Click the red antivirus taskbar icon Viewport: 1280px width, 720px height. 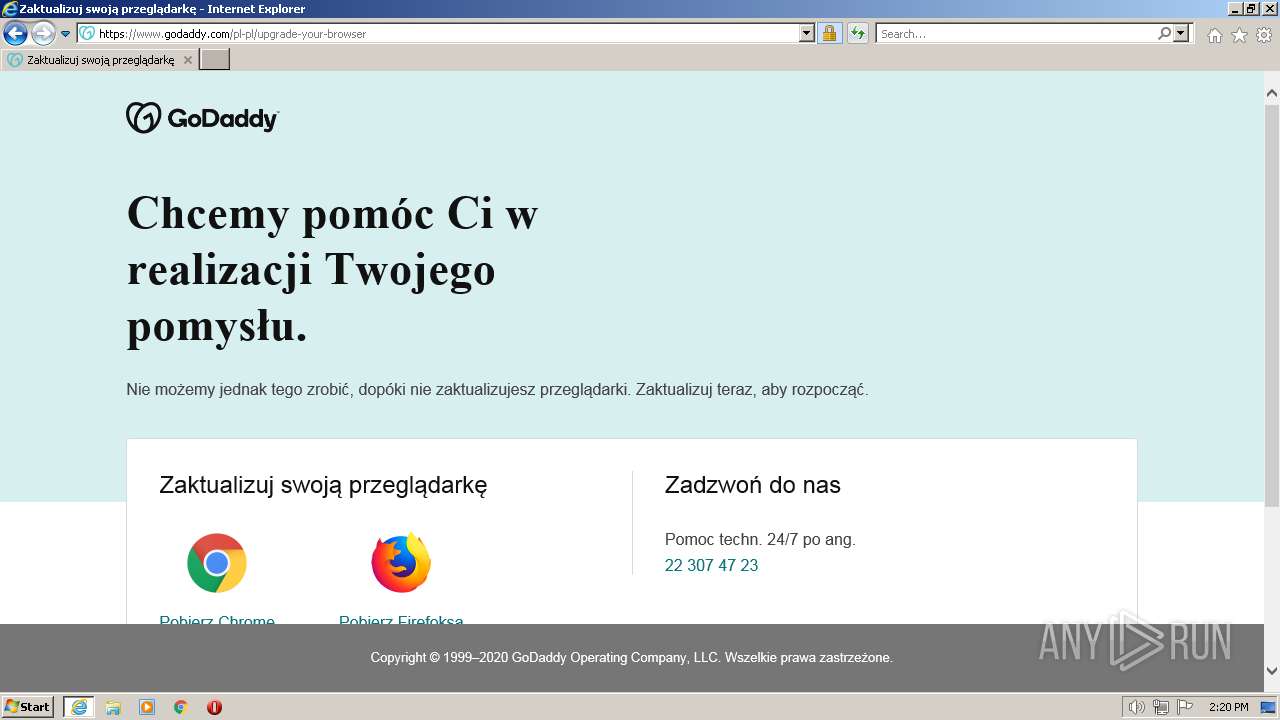214,707
